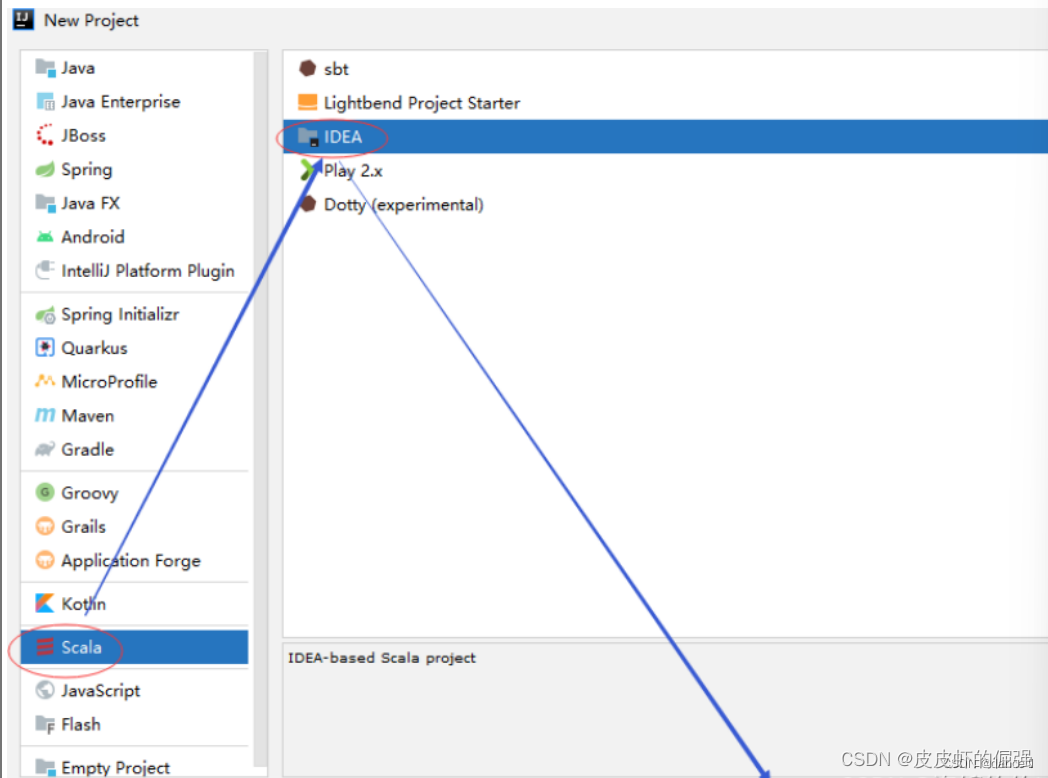Pick MicroProfile project type
Image resolution: width=1048 pixels, height=778 pixels.
(x=110, y=382)
